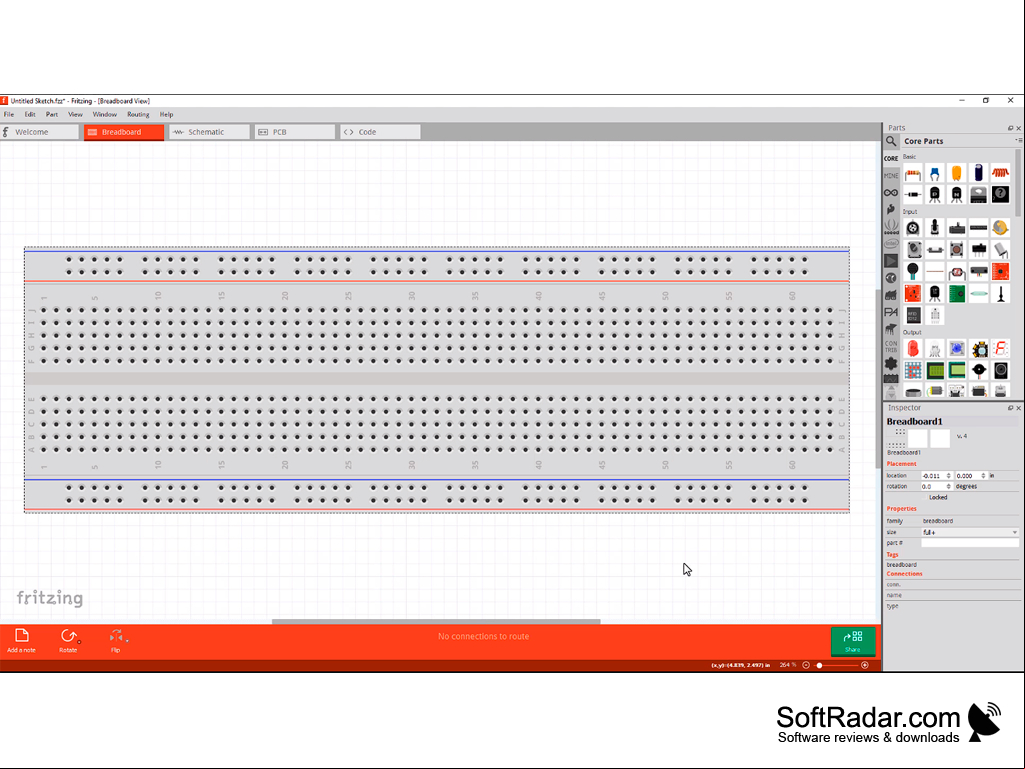Switch to the Schematic tab
This screenshot has width=1025, height=769.
coord(210,132)
